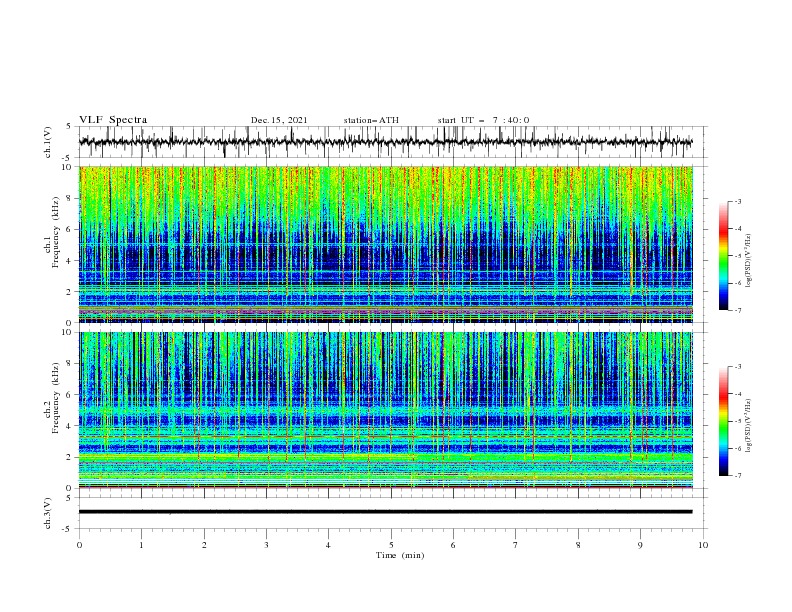Click the '-3' value on ch.2 colorbar
Viewport: 792px width, 612px height.
[x=738, y=367]
